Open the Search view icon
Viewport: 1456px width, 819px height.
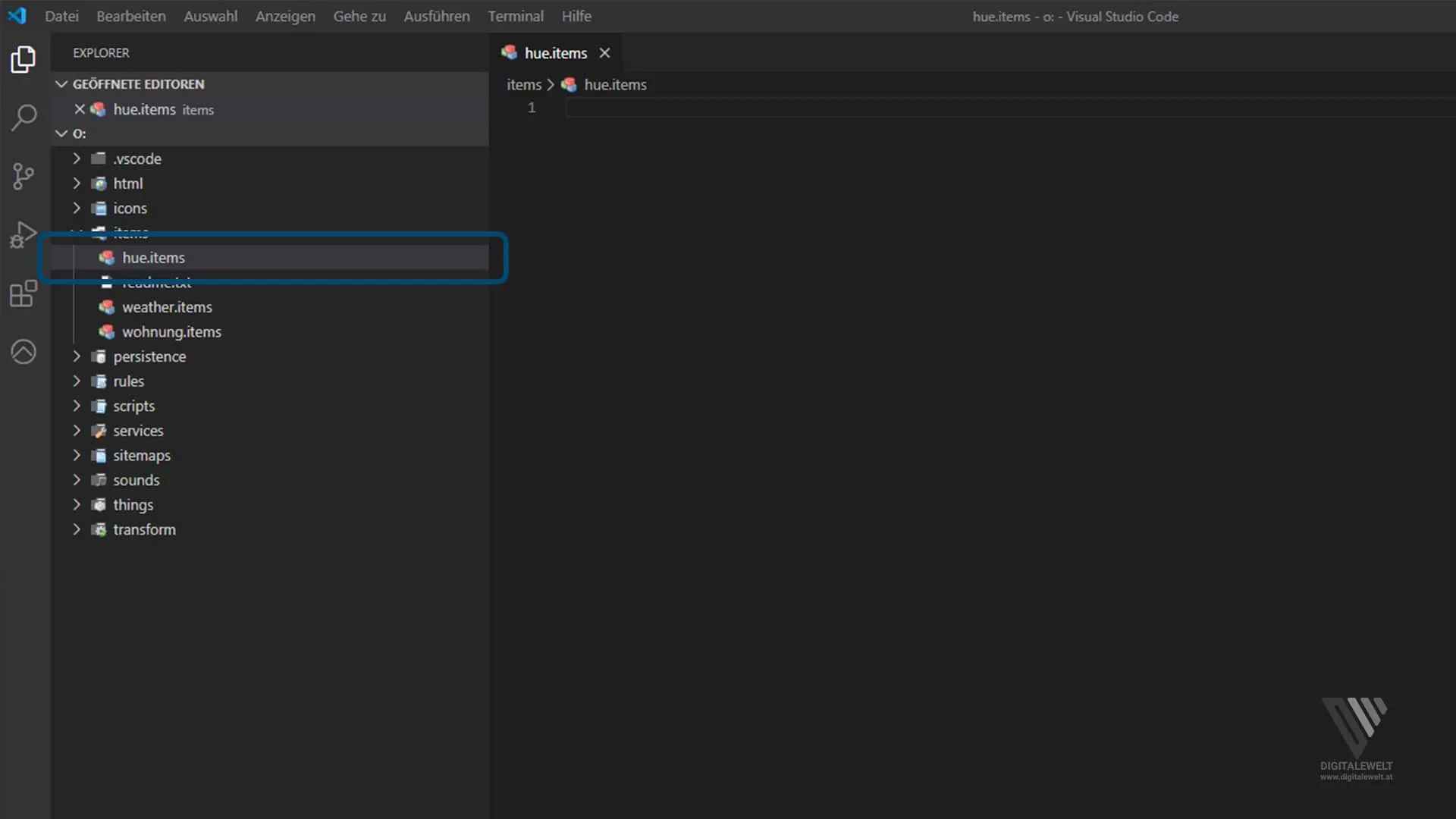pos(24,118)
